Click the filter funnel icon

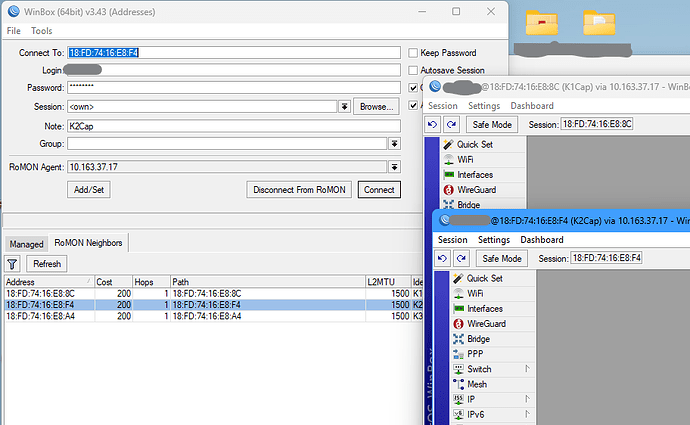coord(12,264)
